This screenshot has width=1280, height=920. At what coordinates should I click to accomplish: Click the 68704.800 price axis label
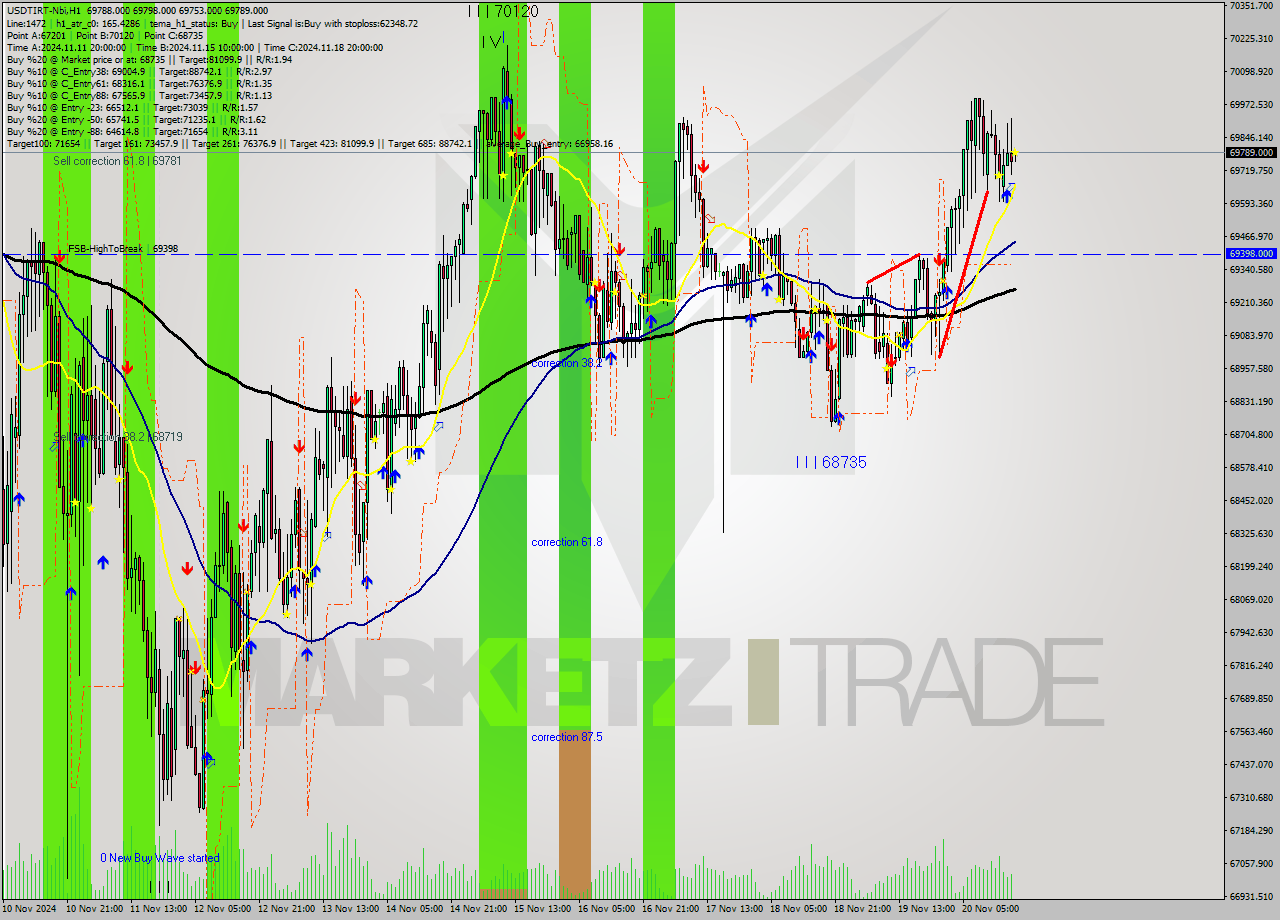pos(1251,434)
